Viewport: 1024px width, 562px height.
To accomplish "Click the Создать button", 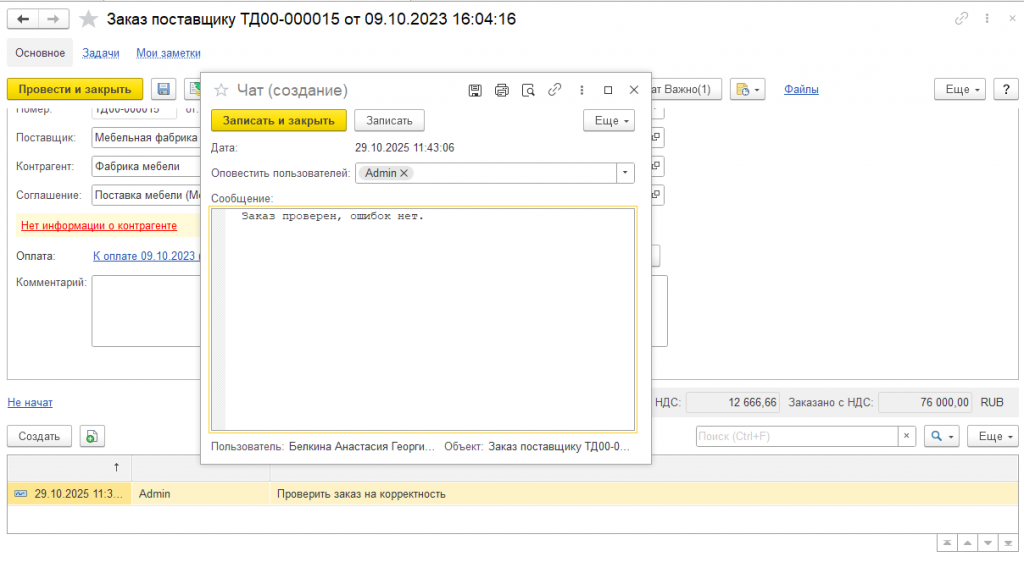I will pos(39,436).
